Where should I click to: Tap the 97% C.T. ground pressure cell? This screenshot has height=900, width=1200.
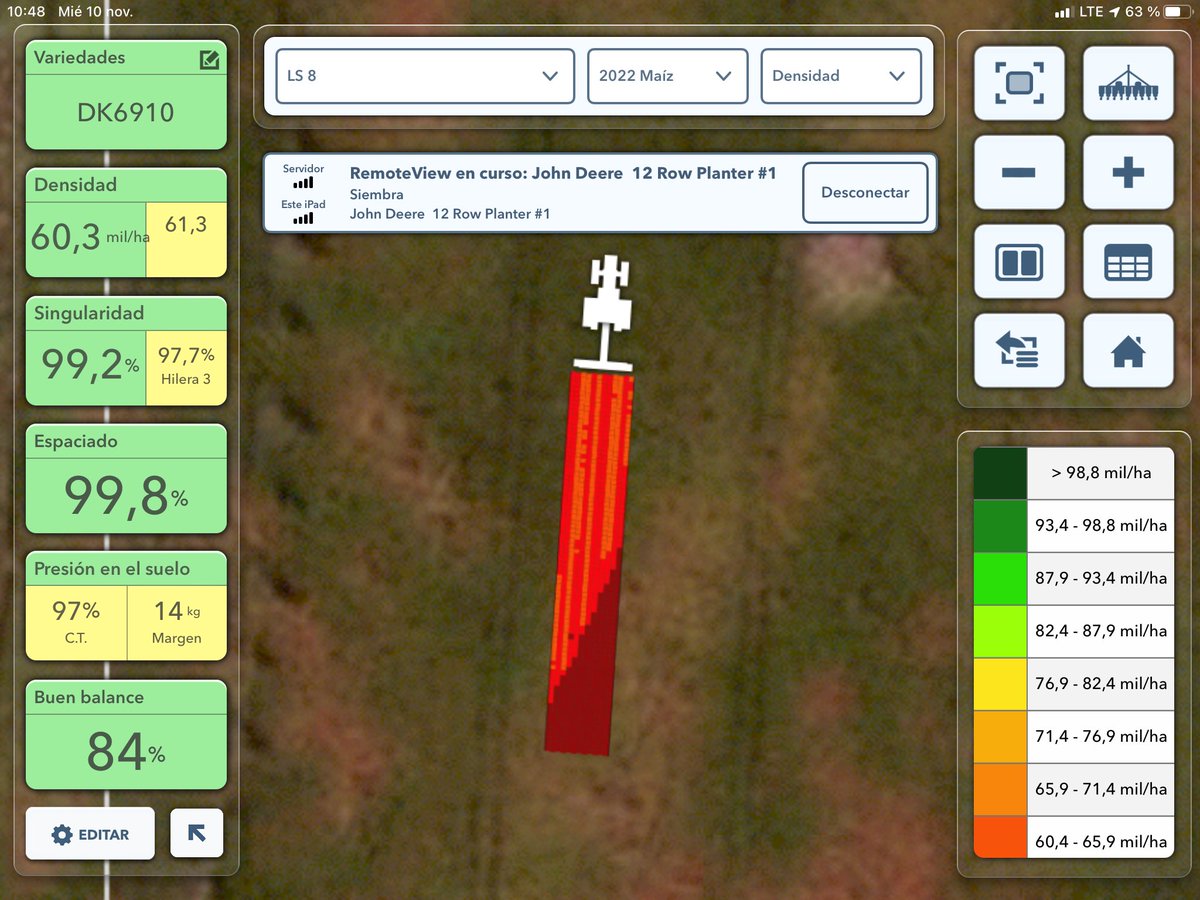76,623
